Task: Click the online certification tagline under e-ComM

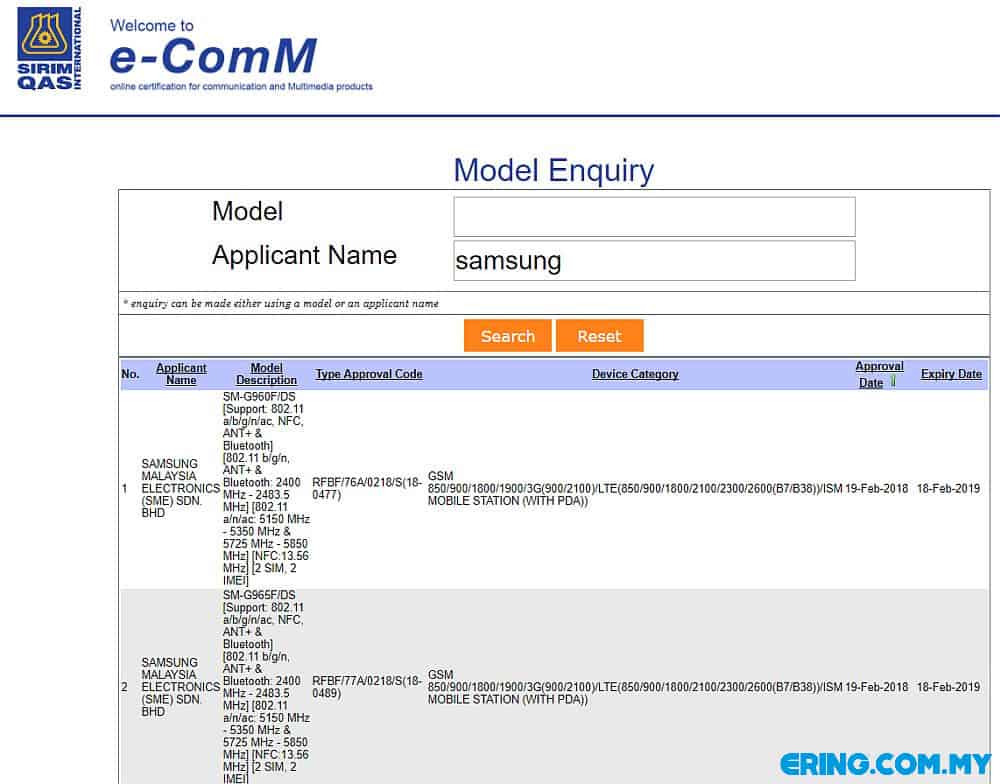Action: pos(241,86)
